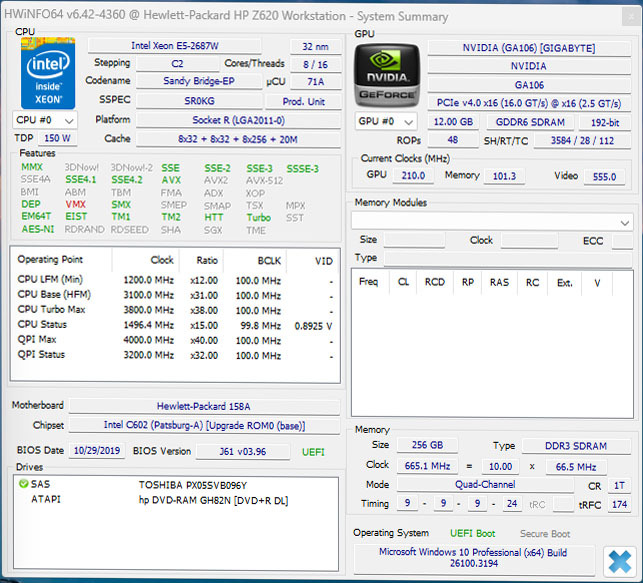
Task: Click the NVIDIA (GA106) [GIGABYTE] field
Action: click(529, 48)
